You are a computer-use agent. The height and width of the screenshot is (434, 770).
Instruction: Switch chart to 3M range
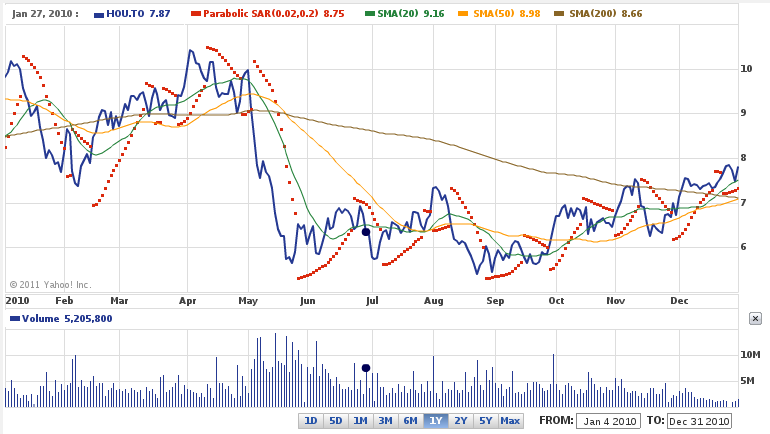[x=386, y=421]
